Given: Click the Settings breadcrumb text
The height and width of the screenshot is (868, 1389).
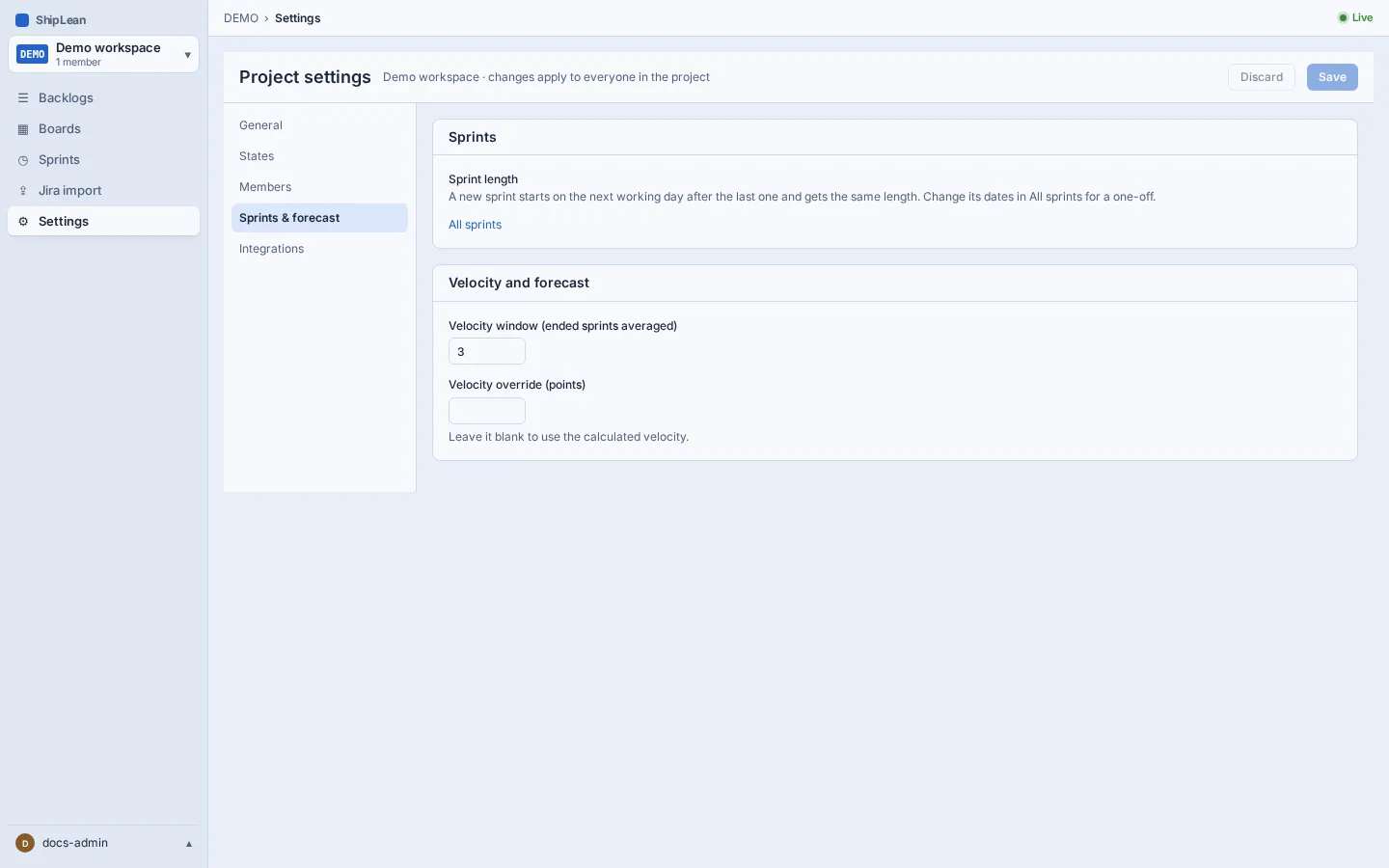Looking at the screenshot, I should [297, 18].
